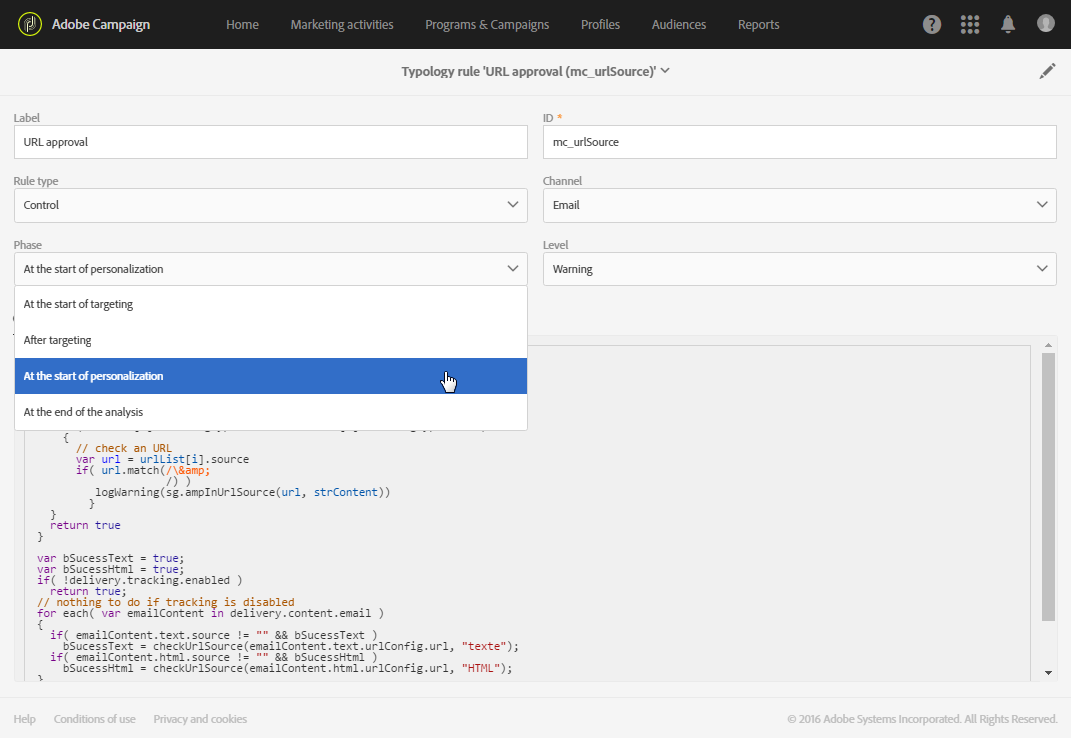Open the help question mark icon

pyautogui.click(x=932, y=24)
